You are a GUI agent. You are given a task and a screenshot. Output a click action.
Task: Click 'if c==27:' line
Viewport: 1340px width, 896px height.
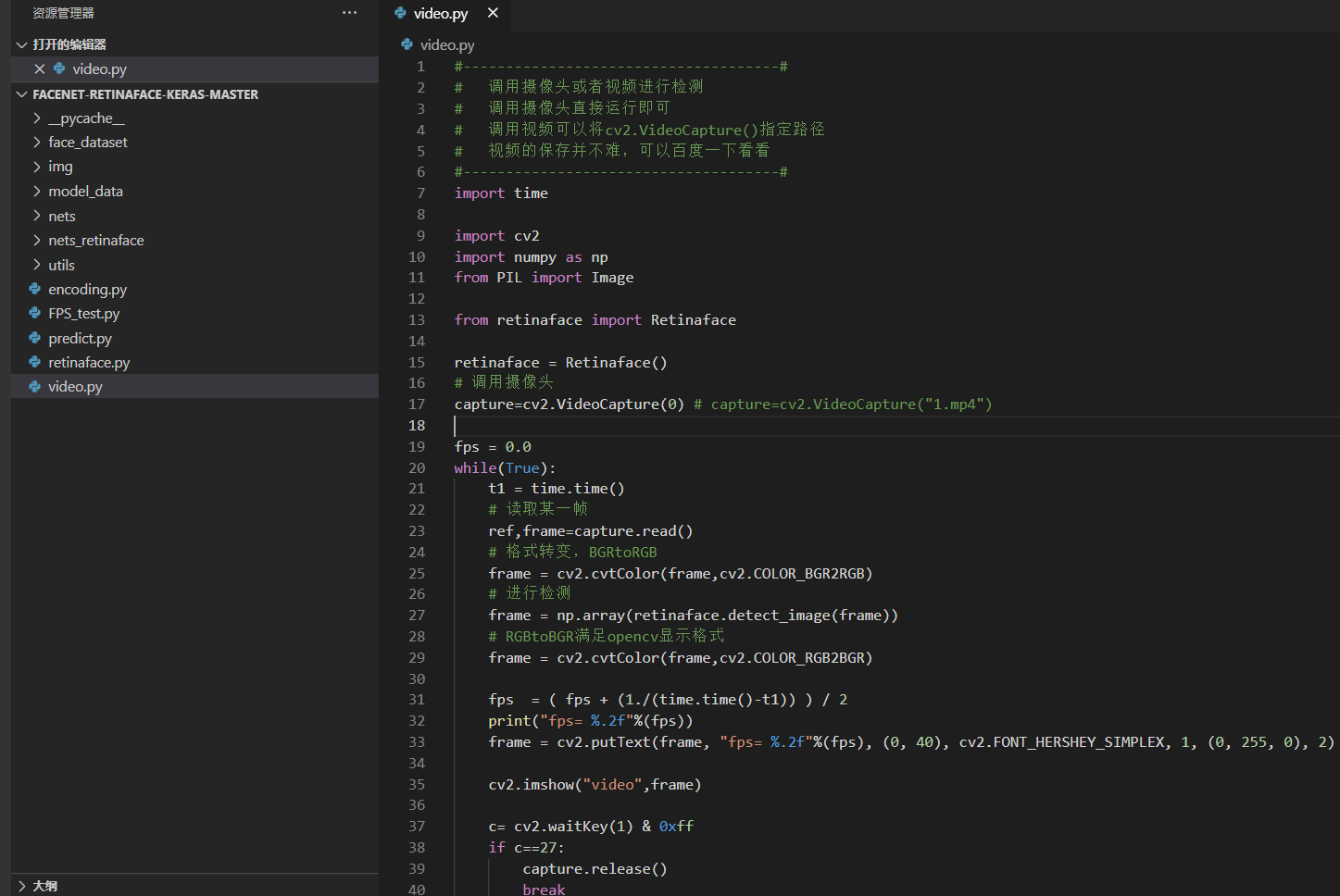click(526, 848)
